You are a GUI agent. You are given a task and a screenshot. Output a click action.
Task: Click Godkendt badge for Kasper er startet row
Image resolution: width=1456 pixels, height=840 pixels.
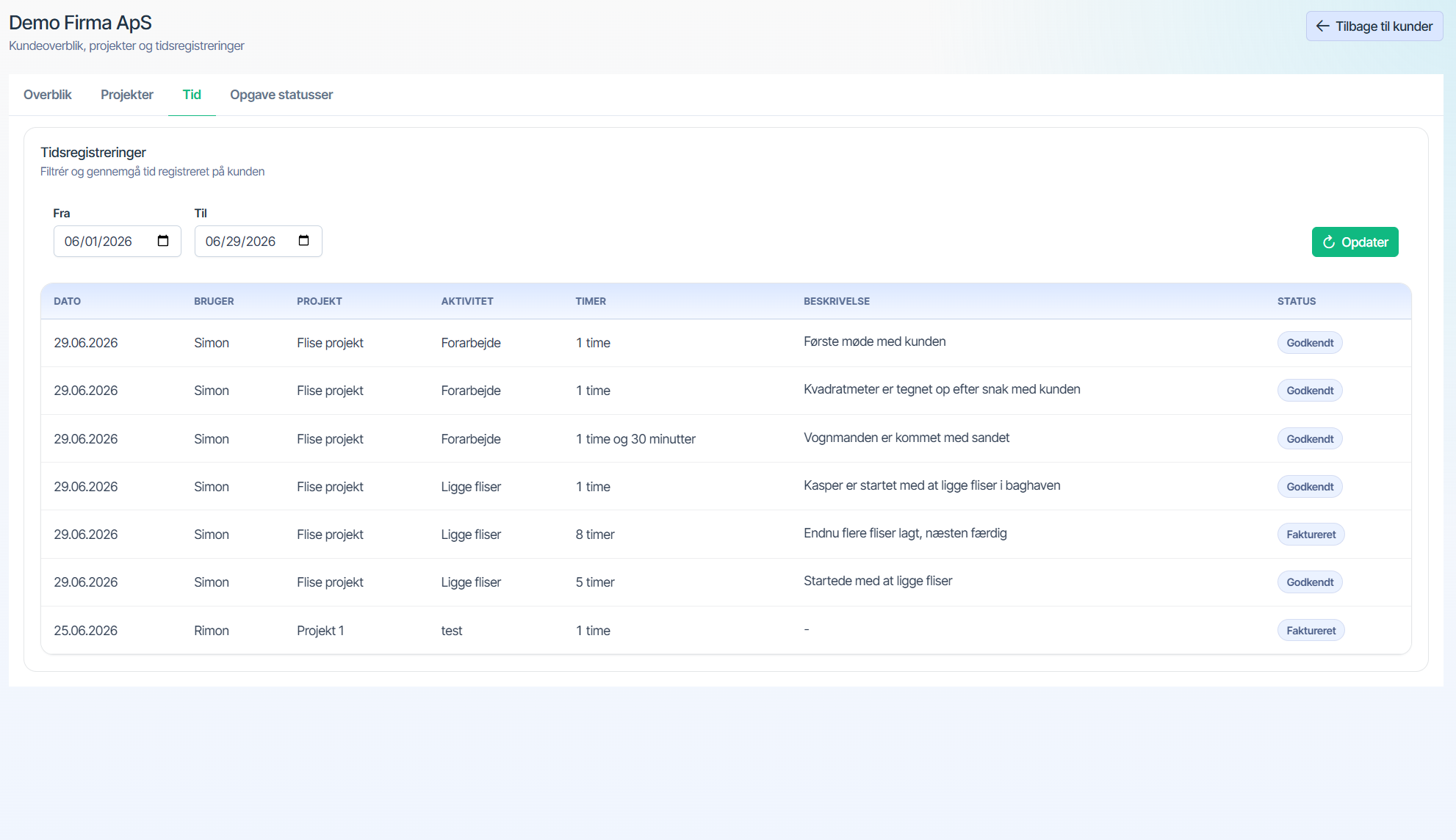coord(1310,487)
